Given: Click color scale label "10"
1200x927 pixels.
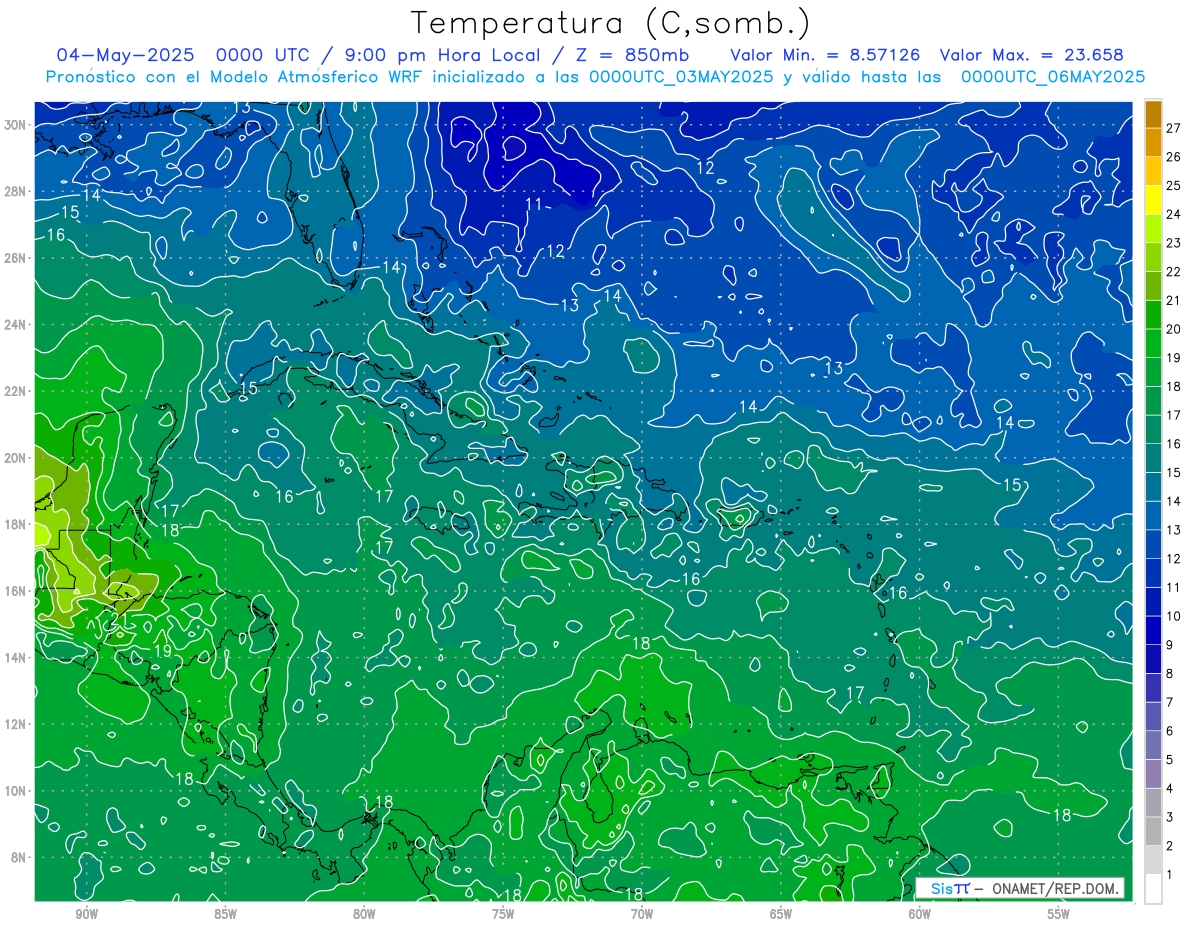Looking at the screenshot, I should [x=1174, y=616].
